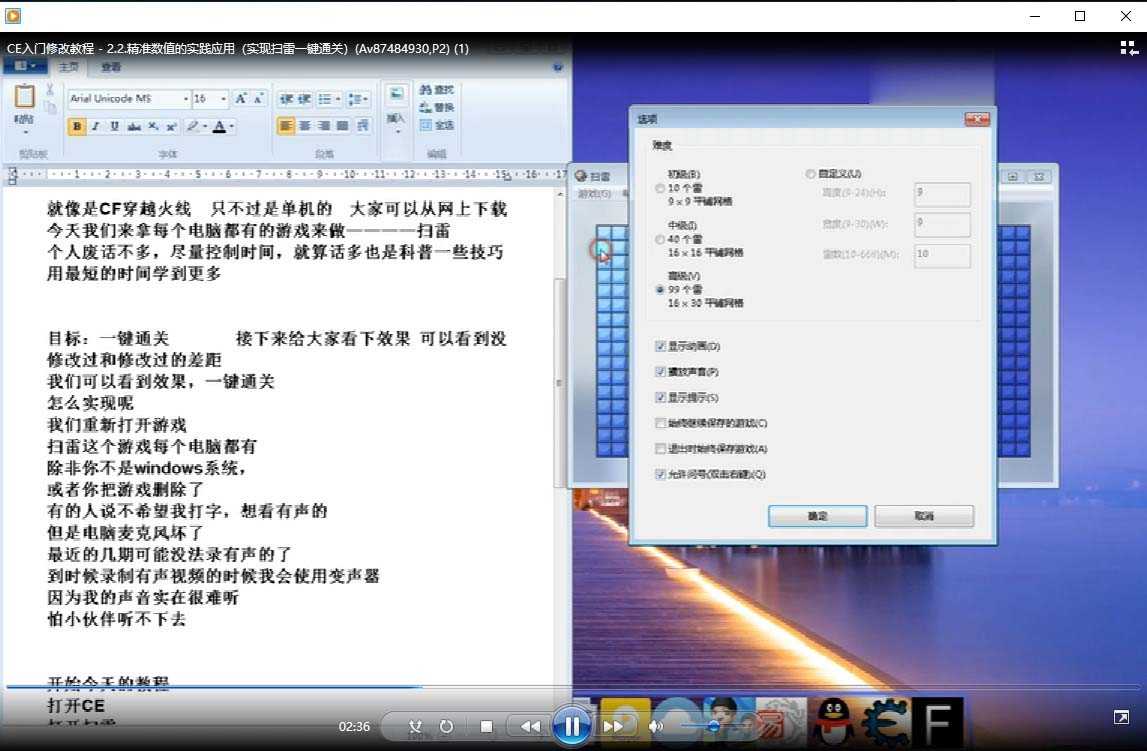The image size is (1147, 751).
Task: Click 全选 select all in editing group
Action: pyautogui.click(x=437, y=125)
